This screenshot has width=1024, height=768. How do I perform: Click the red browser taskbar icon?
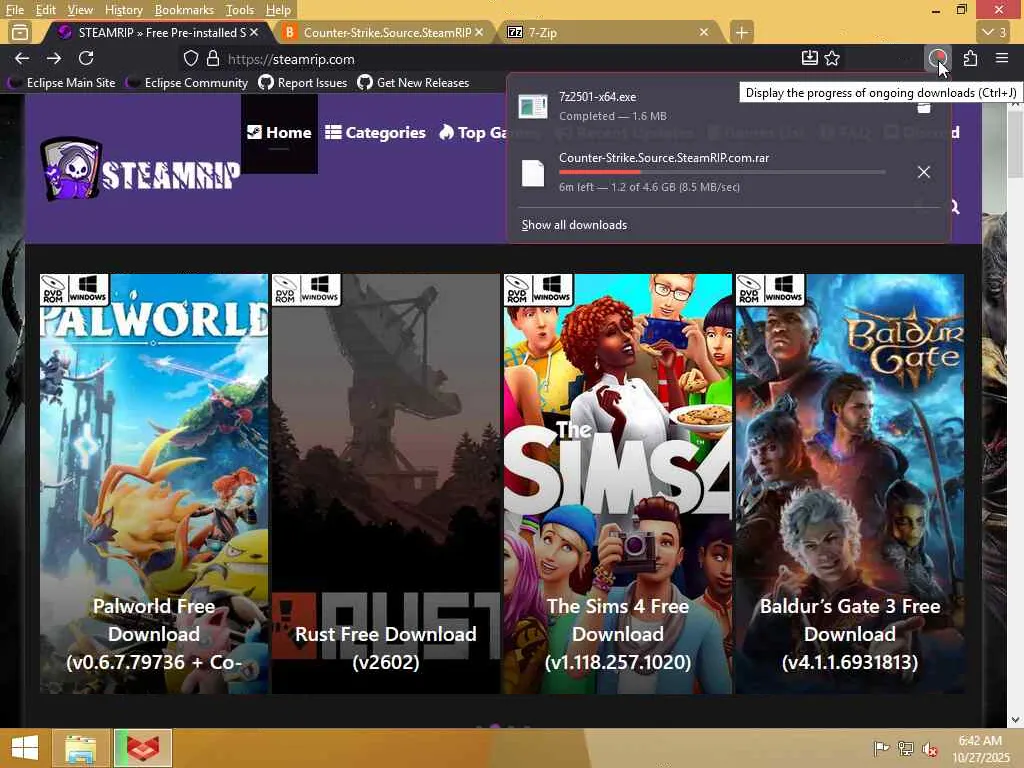pos(143,748)
